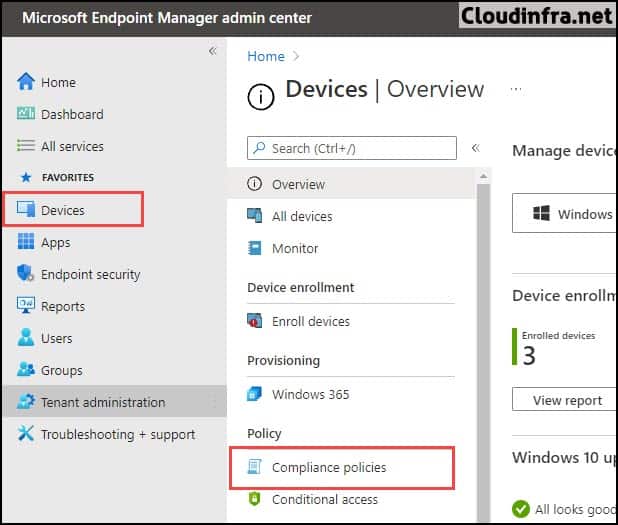This screenshot has height=525, width=618.
Task: Click the Provisioning section heading
Action: click(283, 360)
